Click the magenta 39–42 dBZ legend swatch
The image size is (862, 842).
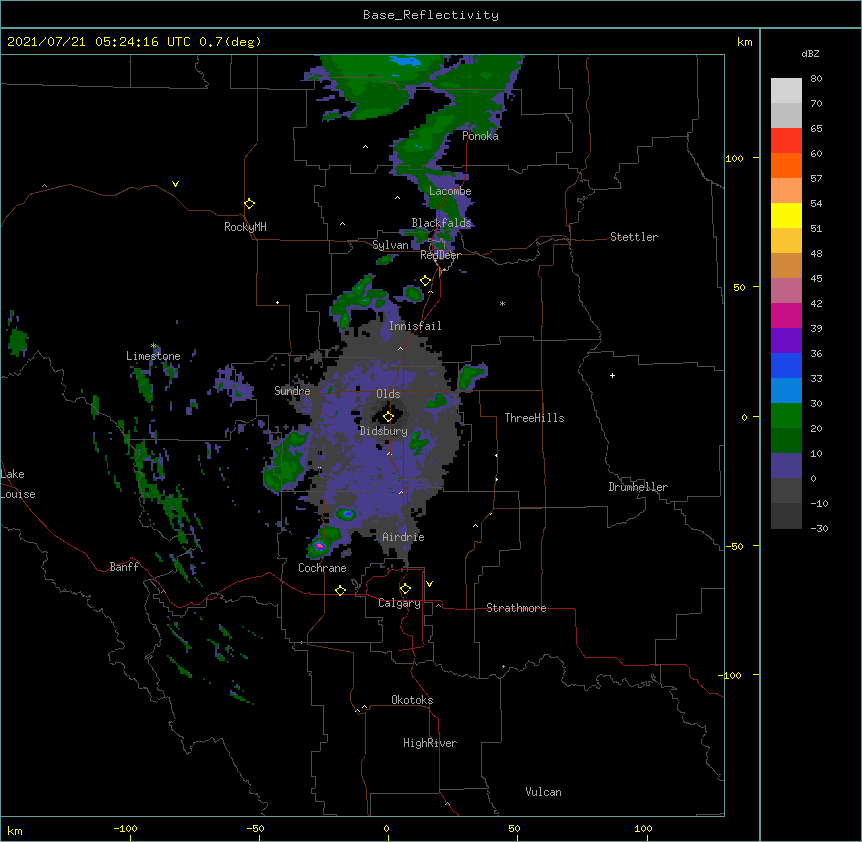[x=786, y=315]
